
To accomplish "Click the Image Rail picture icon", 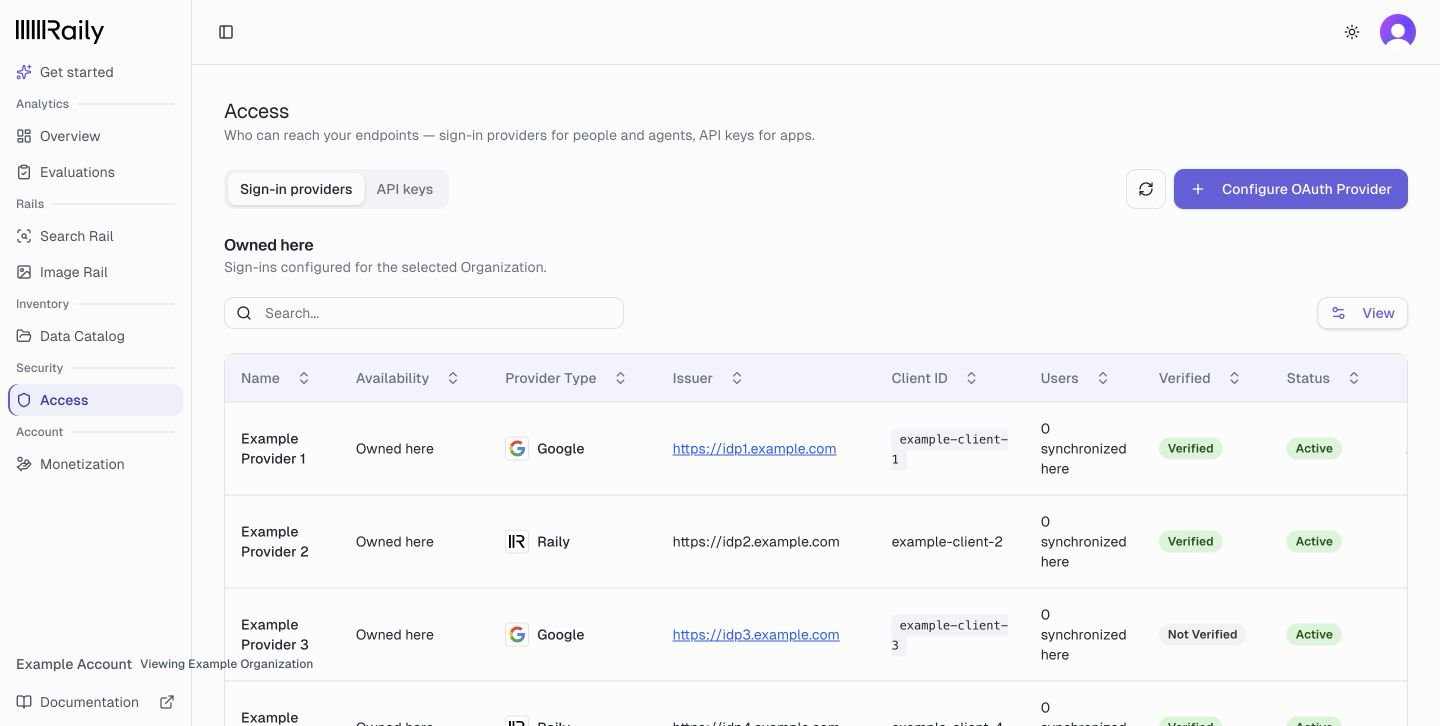I will point(24,272).
